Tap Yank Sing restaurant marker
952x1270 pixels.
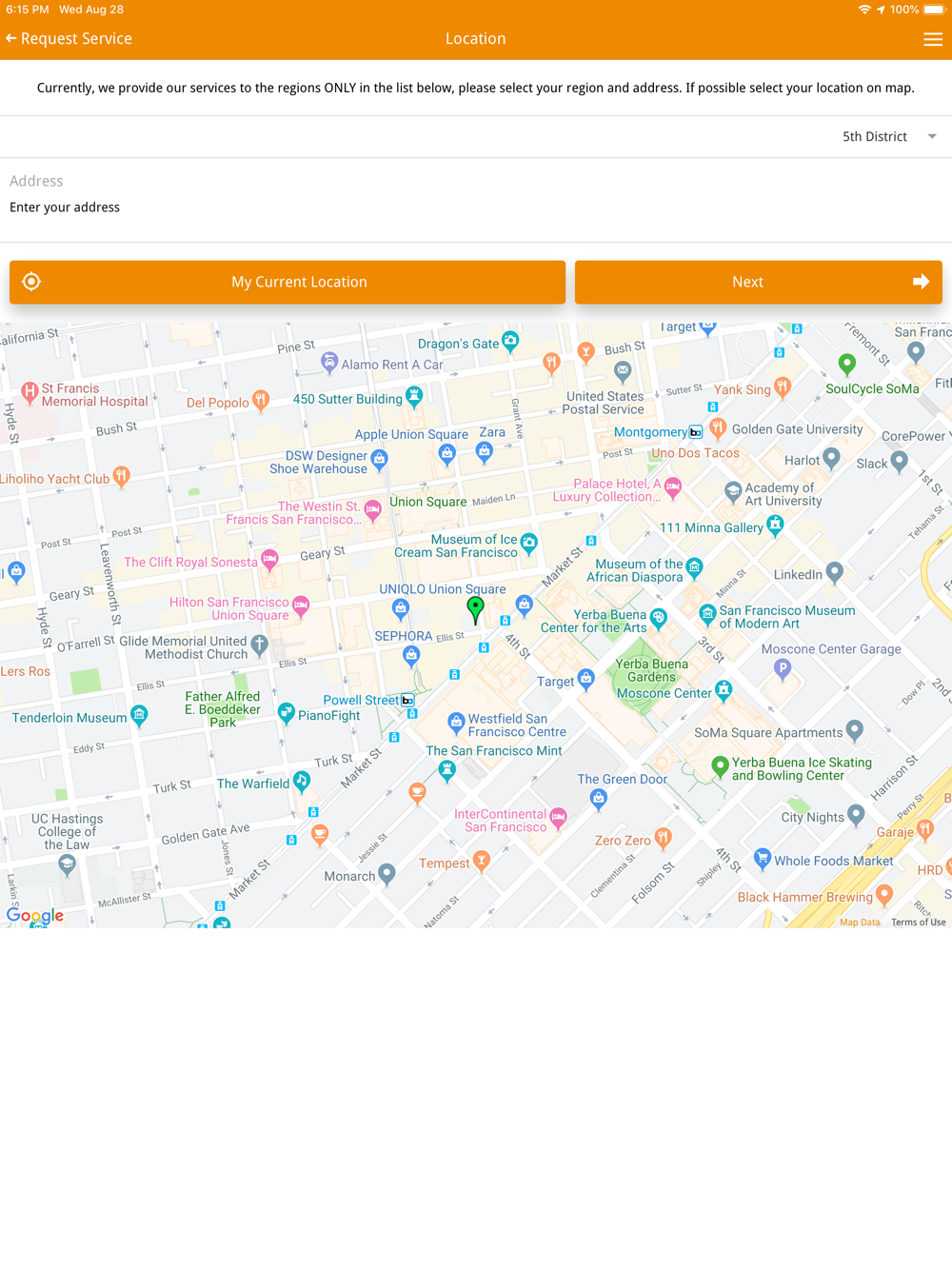[783, 386]
